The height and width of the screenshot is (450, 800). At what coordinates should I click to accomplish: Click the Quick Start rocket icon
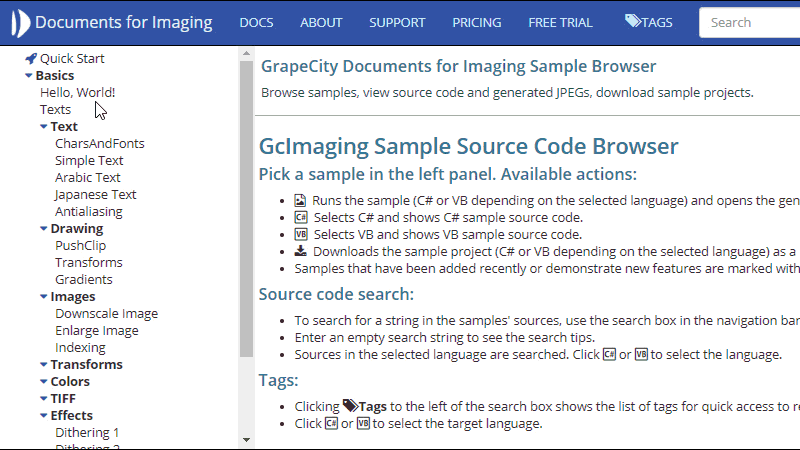31,58
